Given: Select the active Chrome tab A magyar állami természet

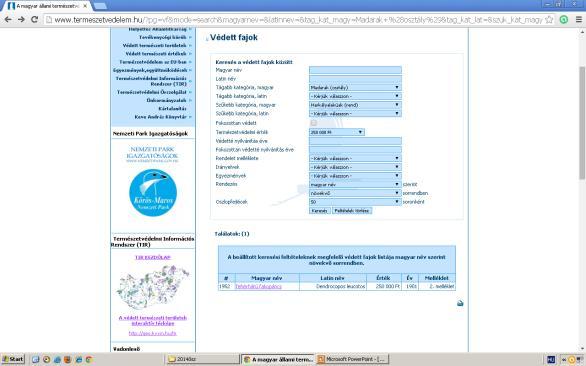Looking at the screenshot, I should 48,6.
